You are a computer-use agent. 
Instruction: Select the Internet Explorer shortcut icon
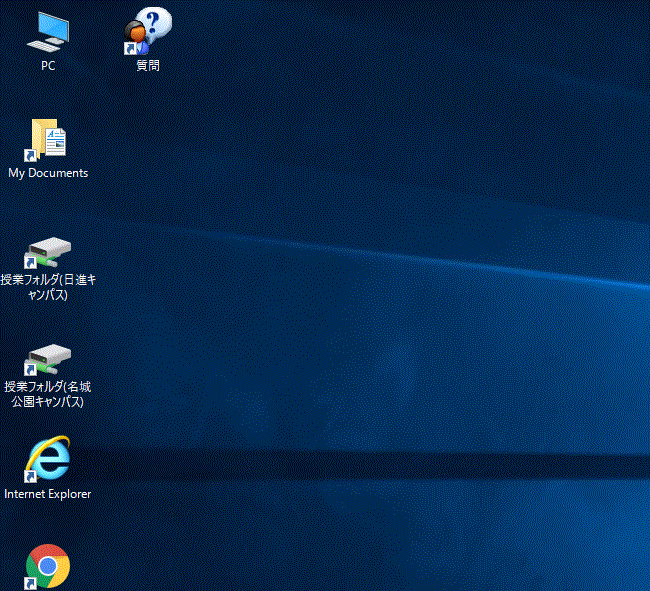pyautogui.click(x=48, y=459)
